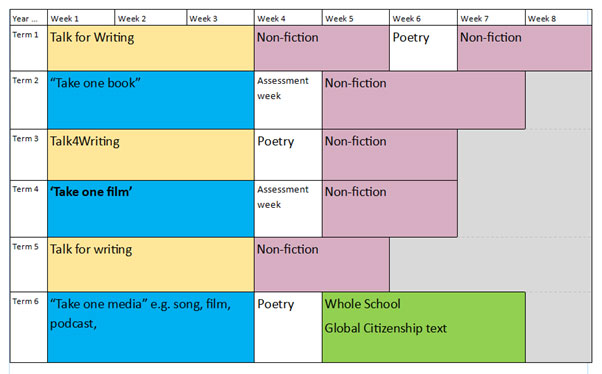
Task: Select the Term 5 Talk for writing cell
Action: pyautogui.click(x=151, y=265)
